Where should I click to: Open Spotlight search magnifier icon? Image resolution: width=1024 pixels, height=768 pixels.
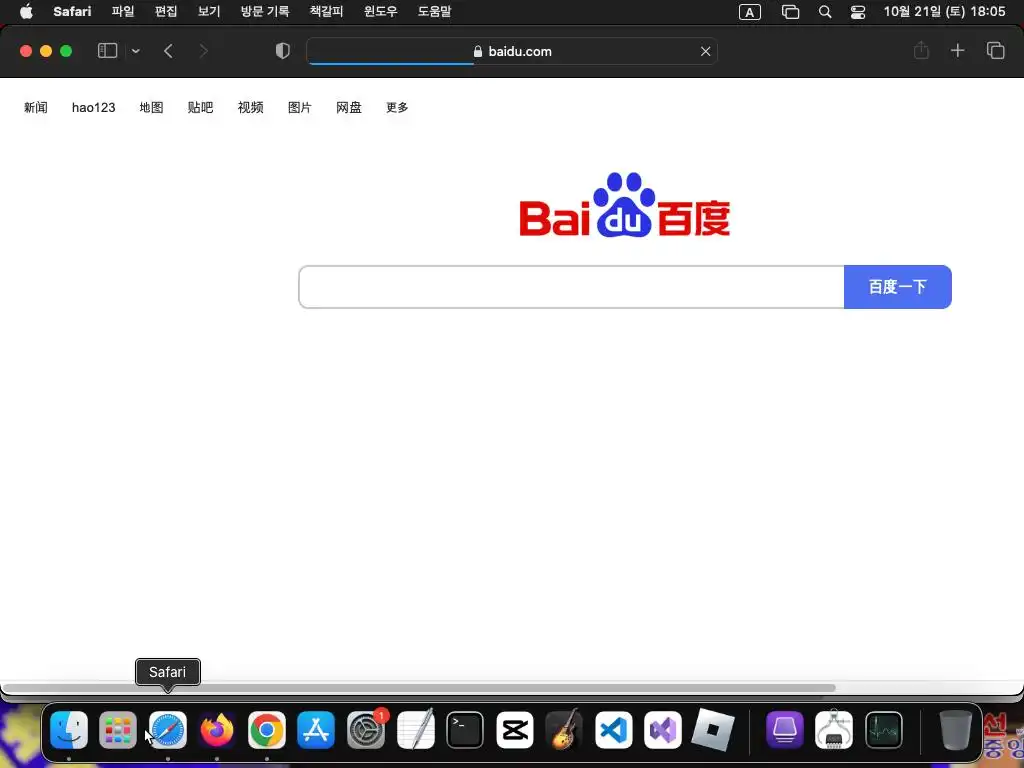[825, 12]
